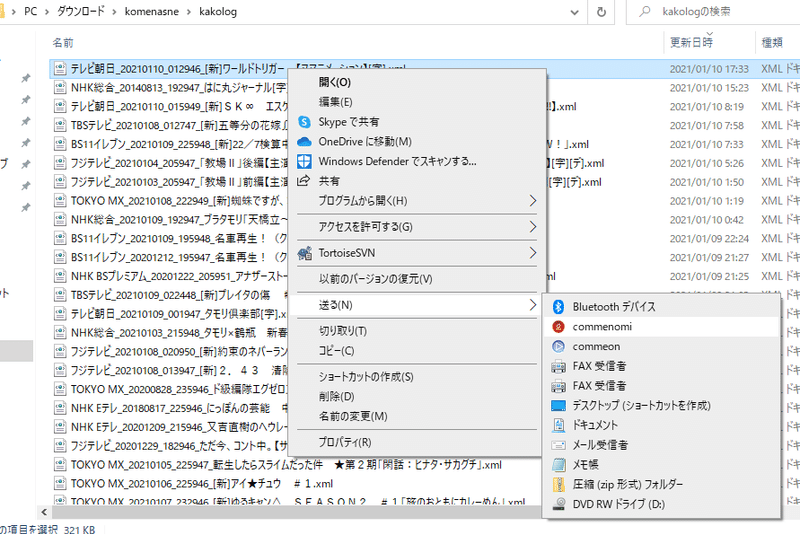Image resolution: width=800 pixels, height=534 pixels.
Task: Click ダウンロード in breadcrumb path
Action: [81, 11]
